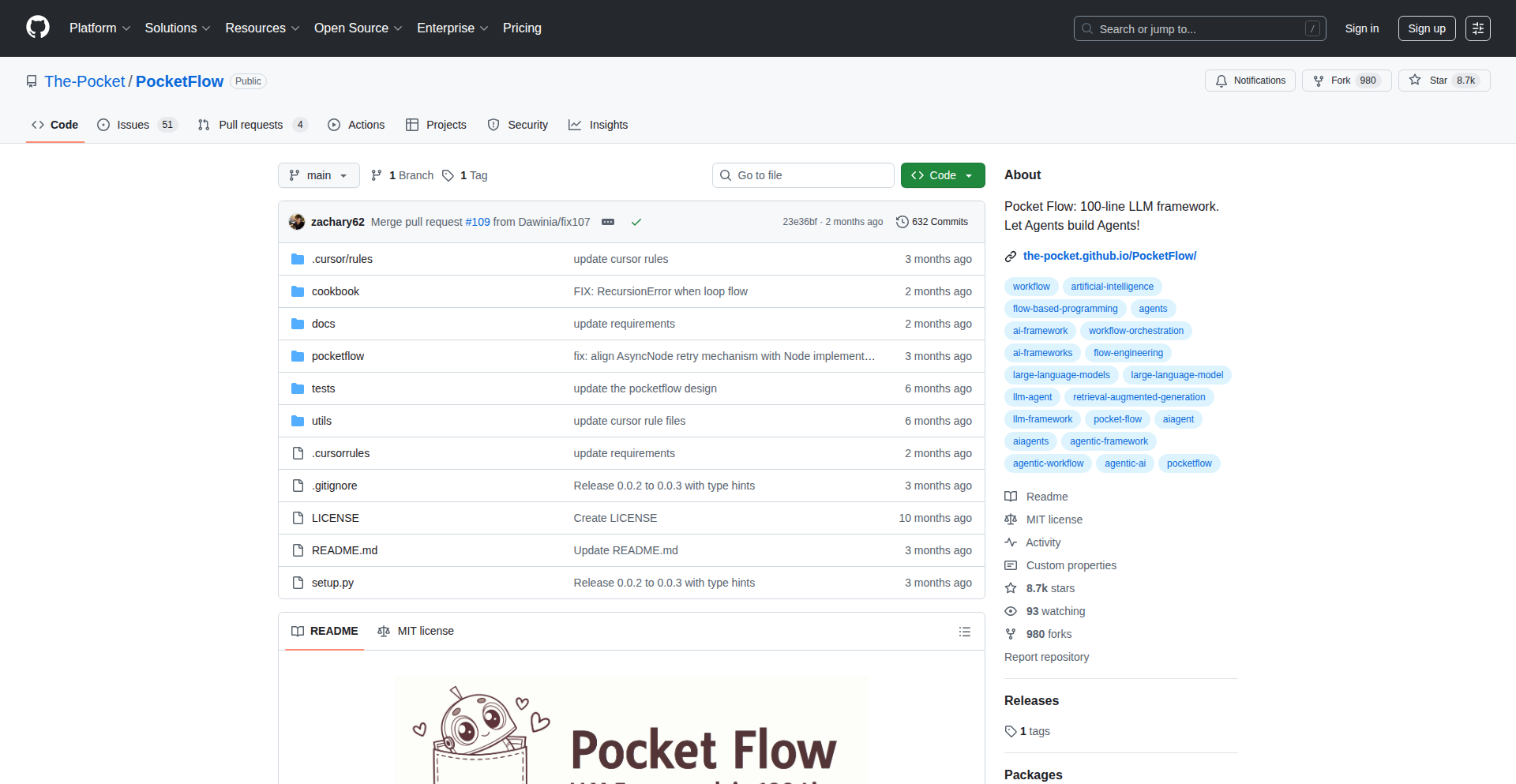Viewport: 1516px width, 784px height.
Task: Switch to the Projects tab
Action: pos(436,125)
